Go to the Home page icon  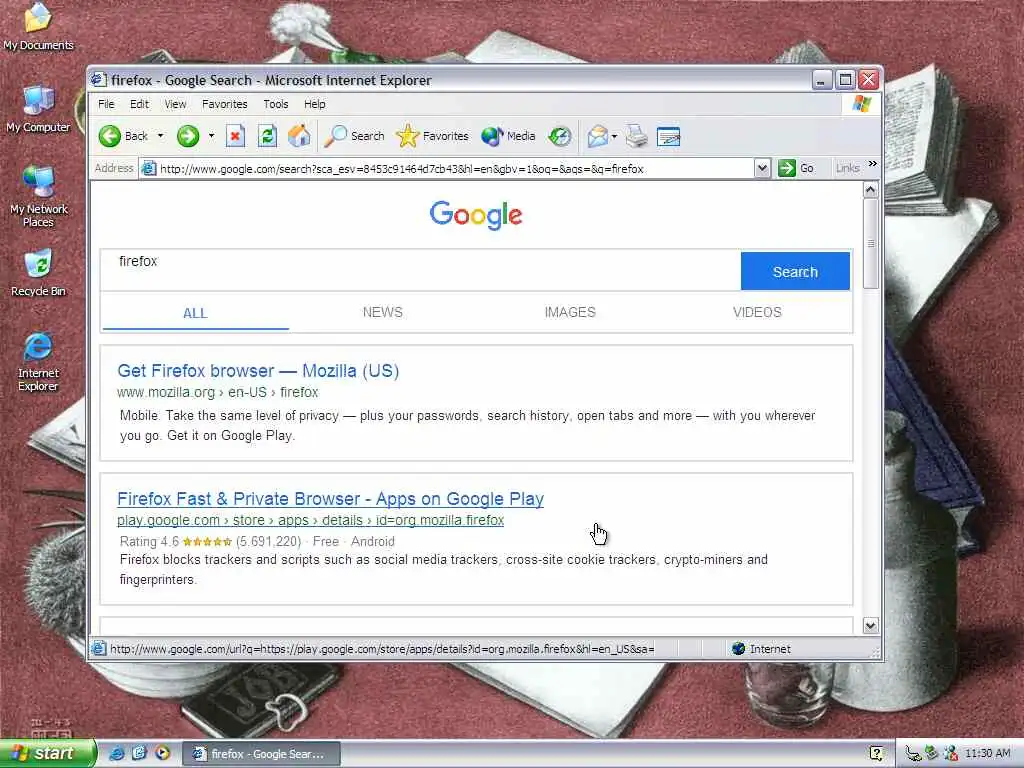point(299,136)
